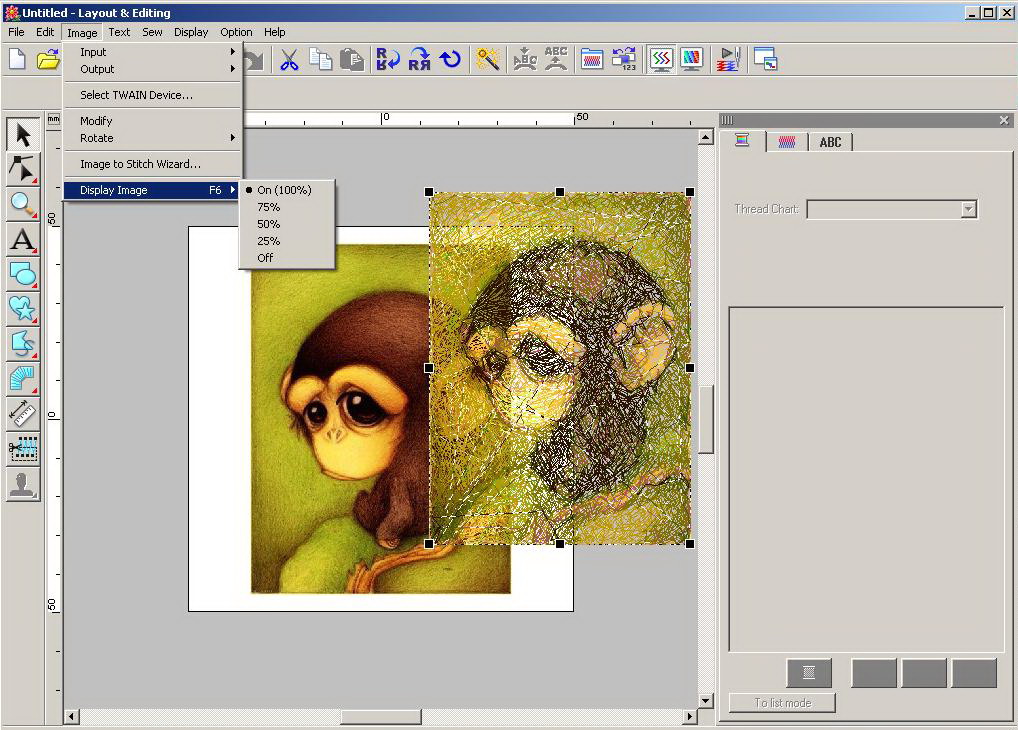Choose the heart and star shapes tool
The image size is (1018, 730).
22,309
